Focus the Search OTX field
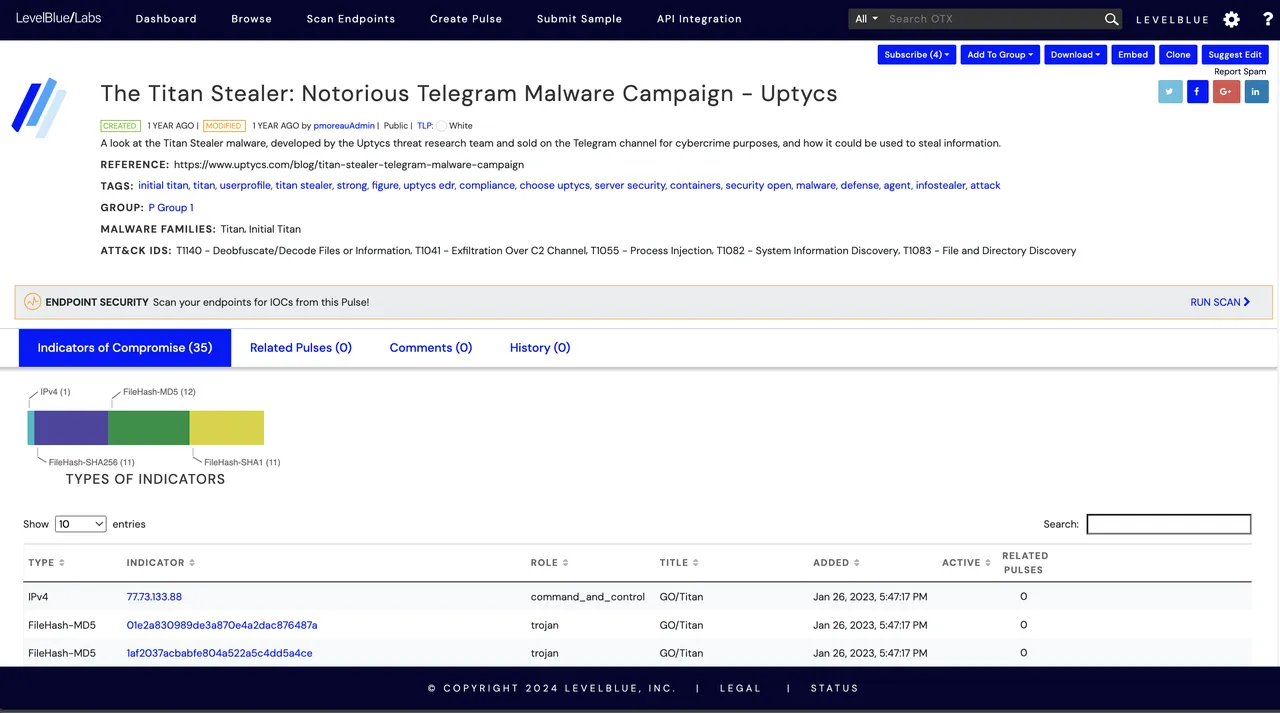 993,19
